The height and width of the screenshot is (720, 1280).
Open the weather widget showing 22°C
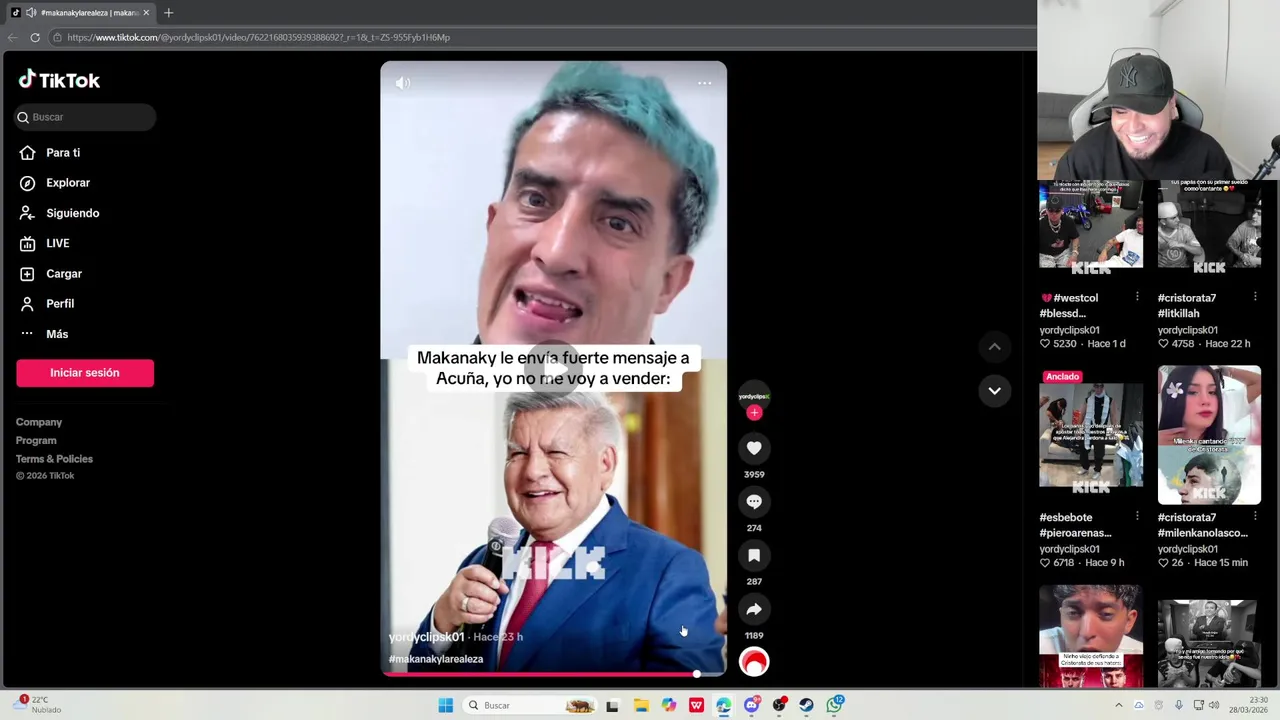tap(38, 705)
